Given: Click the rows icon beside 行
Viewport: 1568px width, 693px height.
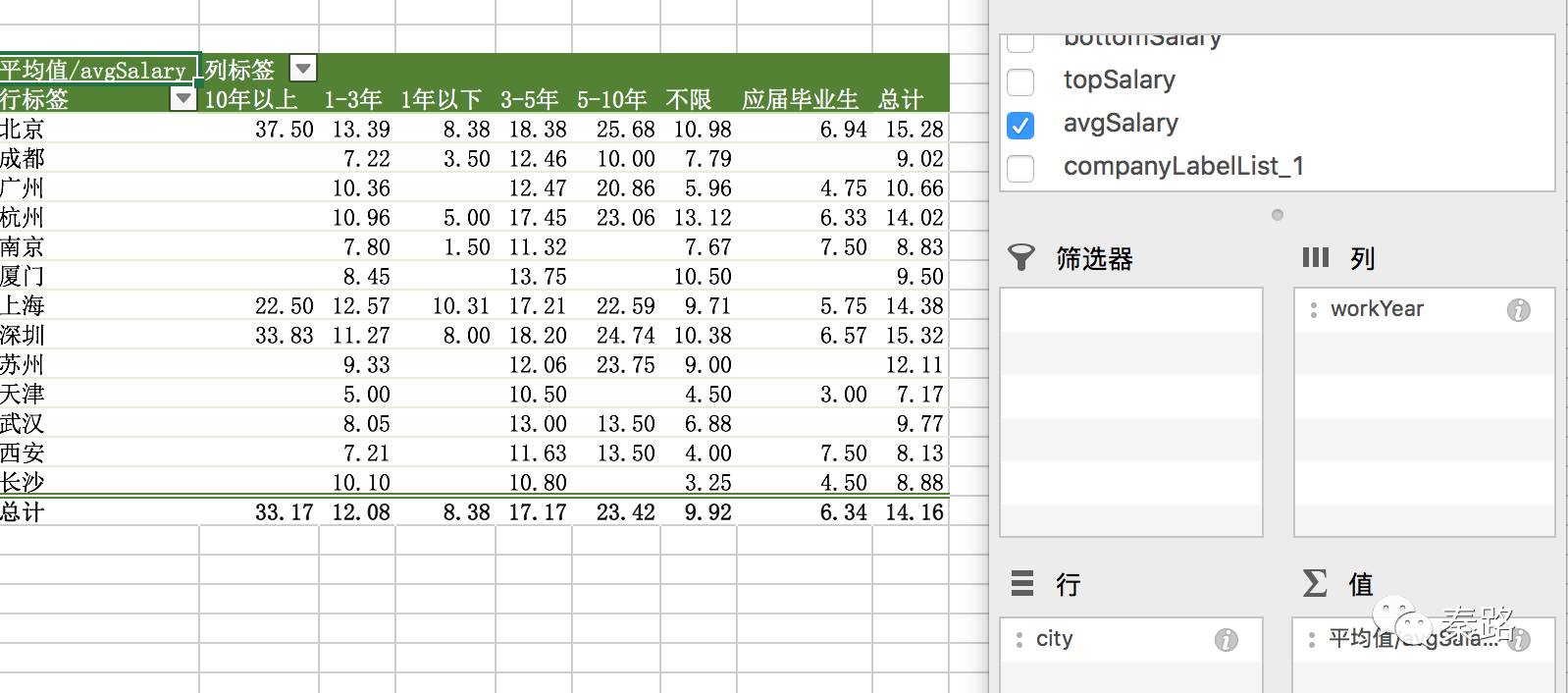Looking at the screenshot, I should click(x=1022, y=584).
